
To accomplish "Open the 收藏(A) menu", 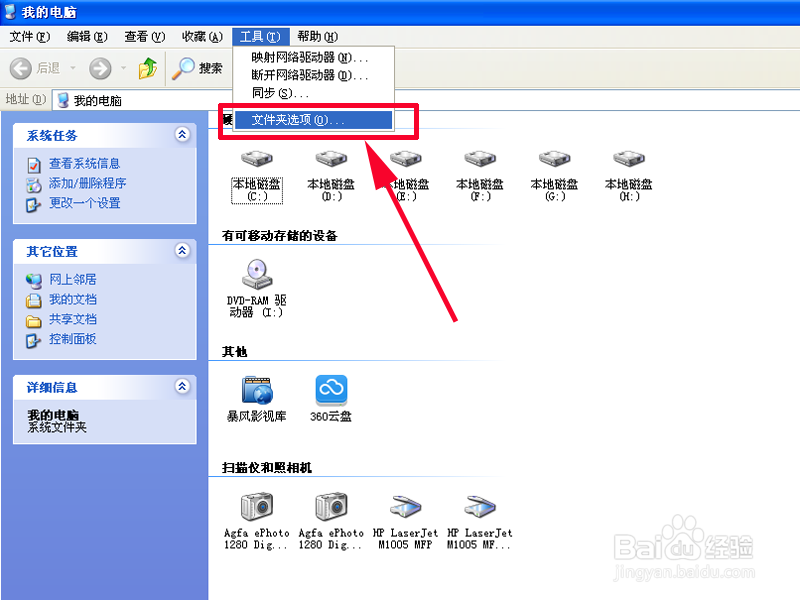I will click(x=203, y=37).
